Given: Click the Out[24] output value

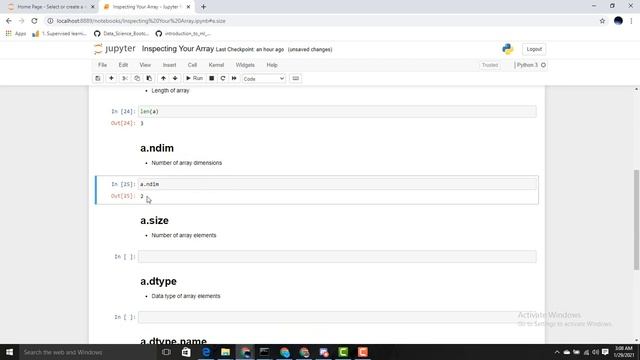Looking at the screenshot, I should (x=142, y=123).
